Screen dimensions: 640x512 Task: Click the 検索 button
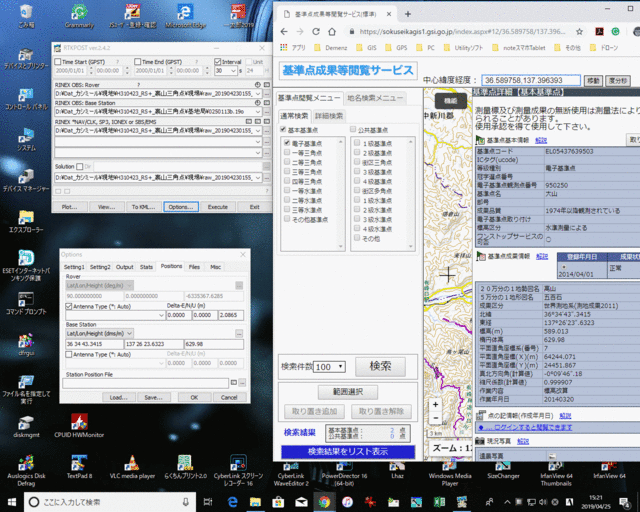click(380, 366)
